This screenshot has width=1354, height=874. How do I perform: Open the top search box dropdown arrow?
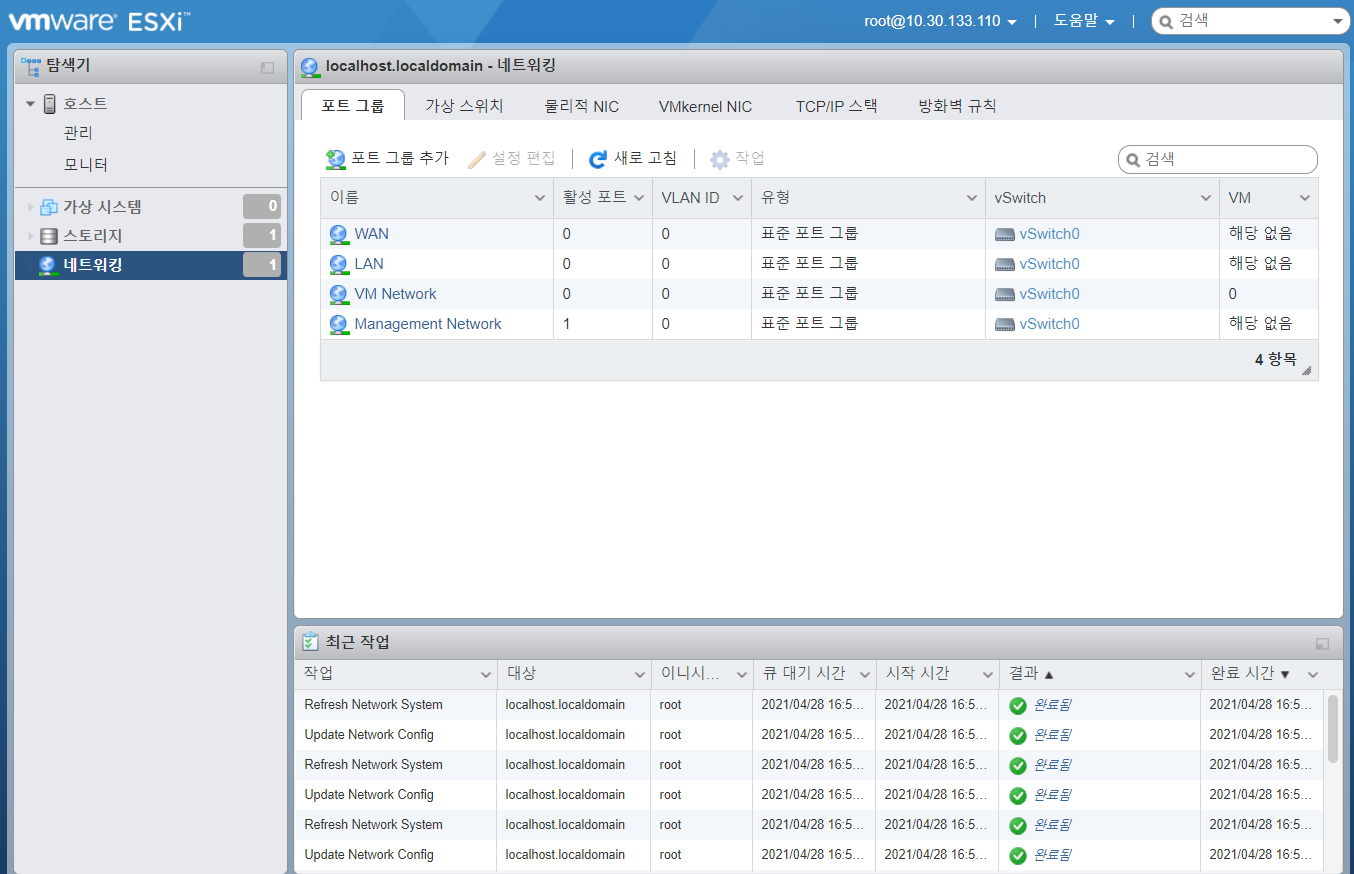click(1339, 22)
